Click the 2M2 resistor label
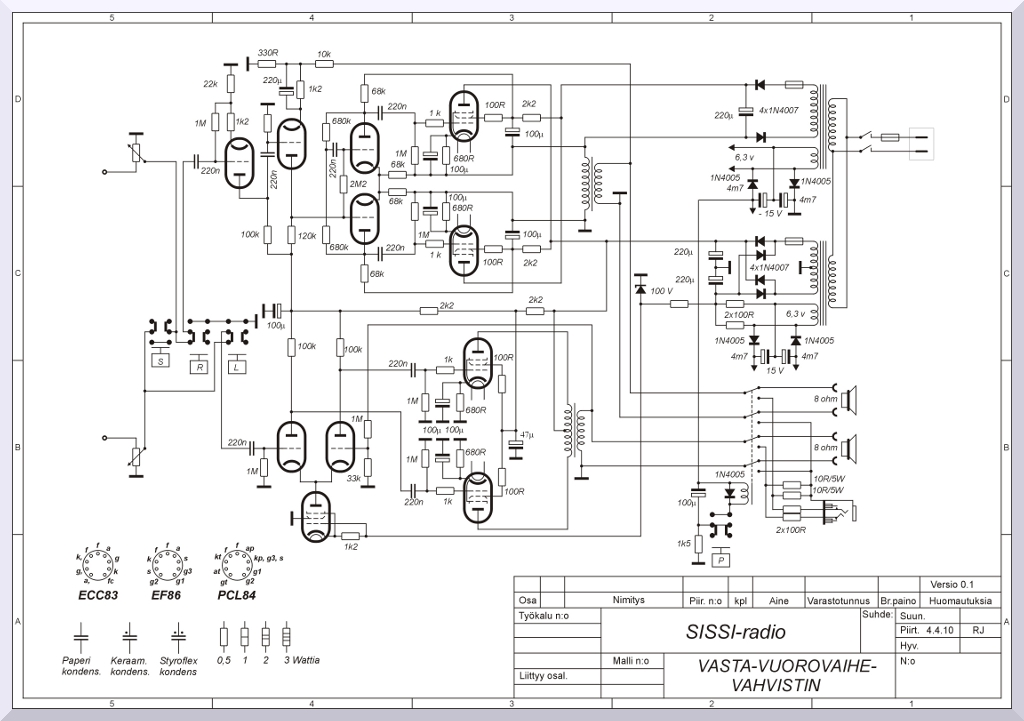The height and width of the screenshot is (721, 1024). pos(356,184)
